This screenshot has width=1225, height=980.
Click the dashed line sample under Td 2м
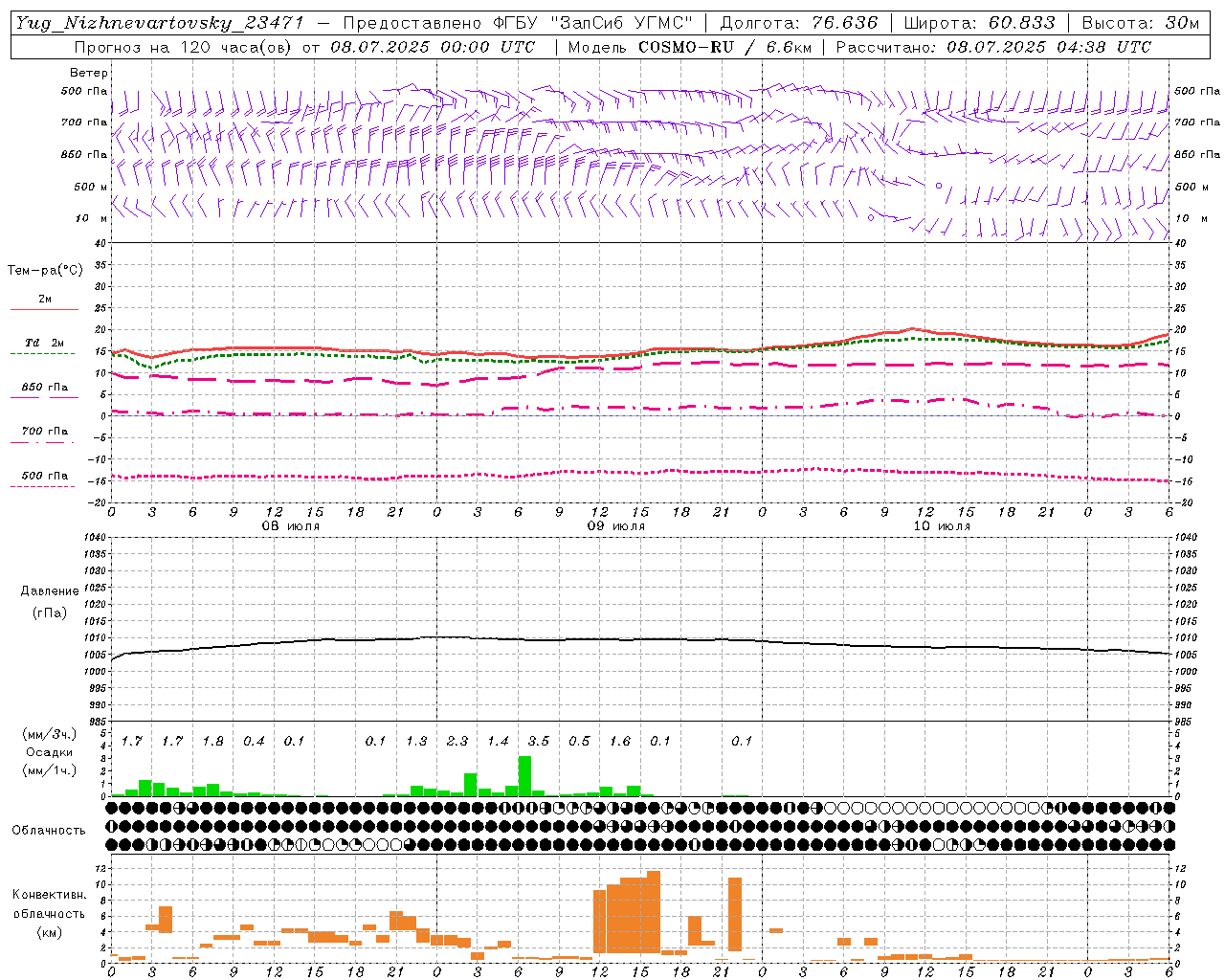[44, 353]
